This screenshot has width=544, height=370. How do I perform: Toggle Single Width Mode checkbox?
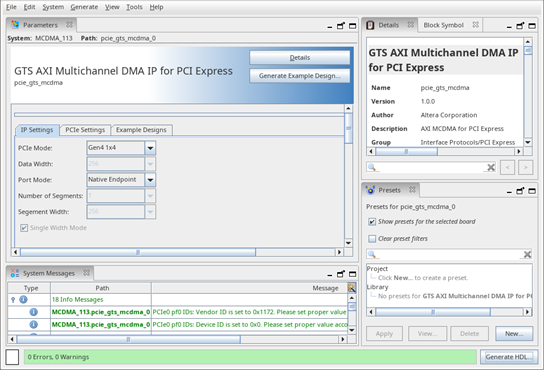pos(24,228)
